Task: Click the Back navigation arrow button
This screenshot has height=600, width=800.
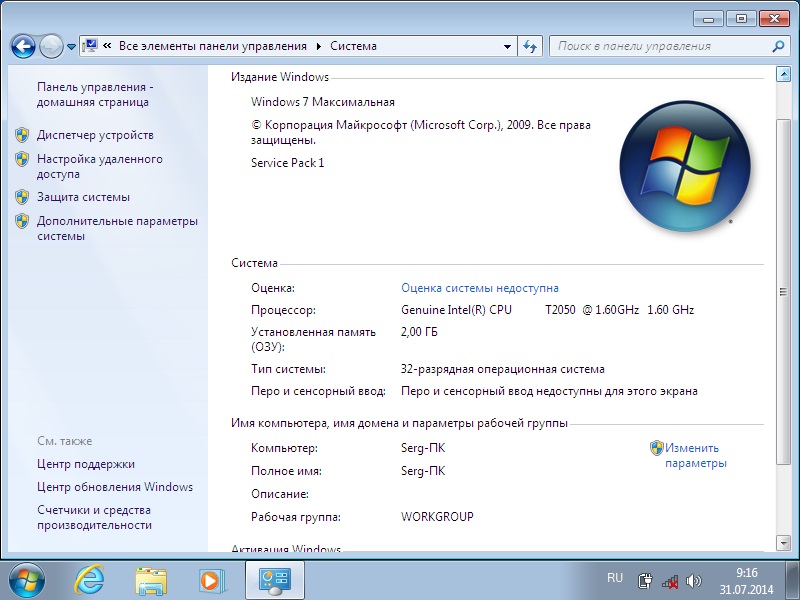Action: [23, 46]
